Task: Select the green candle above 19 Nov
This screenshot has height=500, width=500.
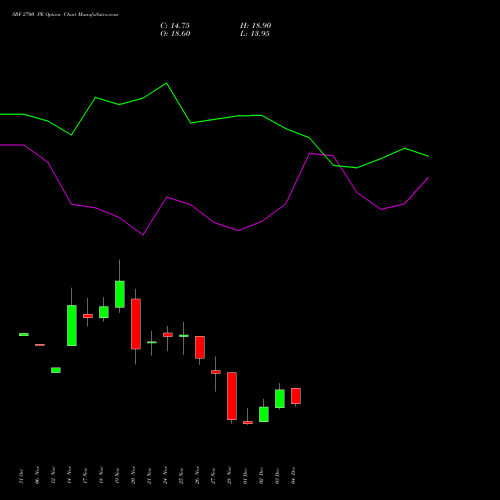Action: tap(120, 294)
